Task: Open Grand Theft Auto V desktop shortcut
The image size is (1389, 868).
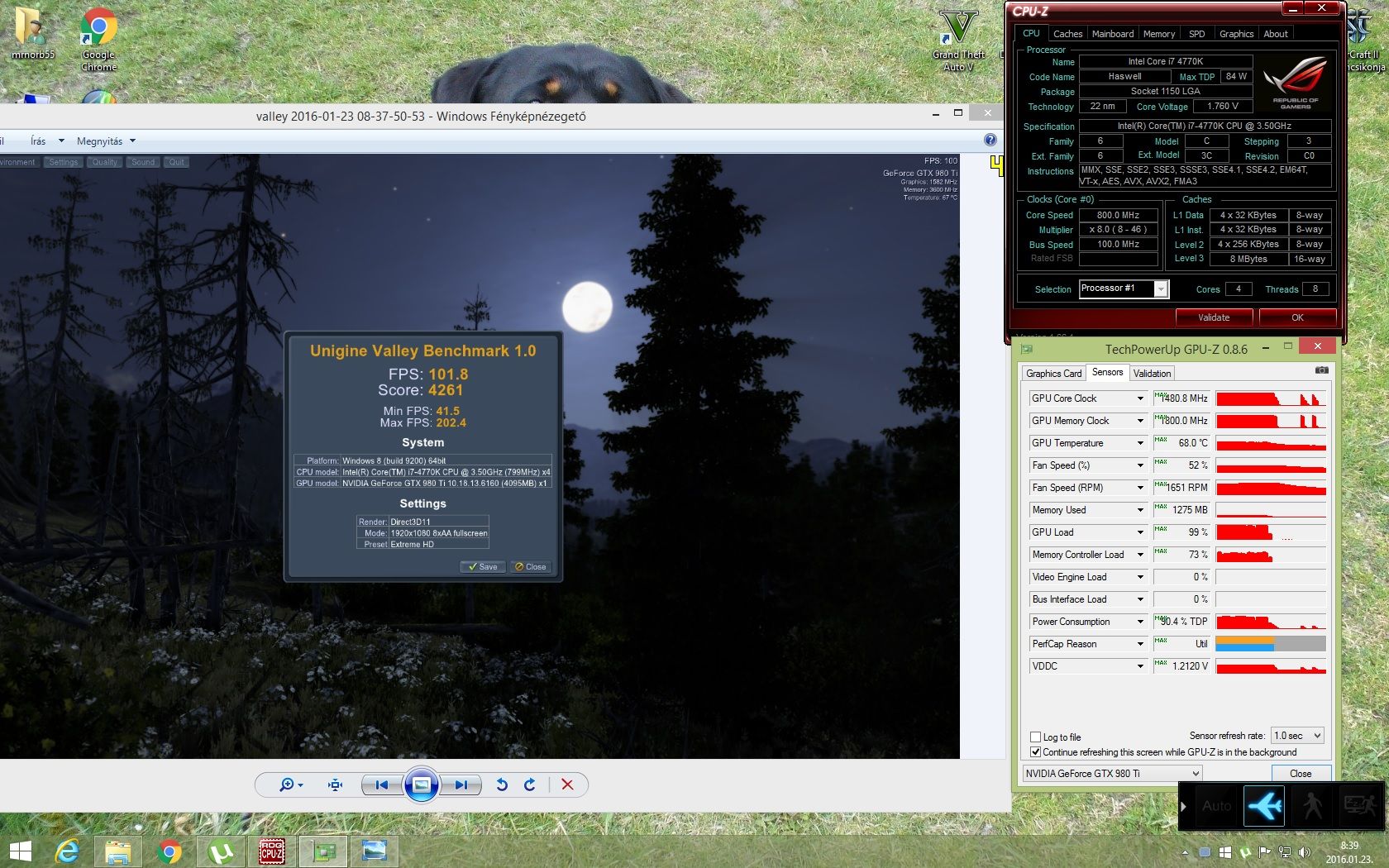Action: tap(958, 40)
